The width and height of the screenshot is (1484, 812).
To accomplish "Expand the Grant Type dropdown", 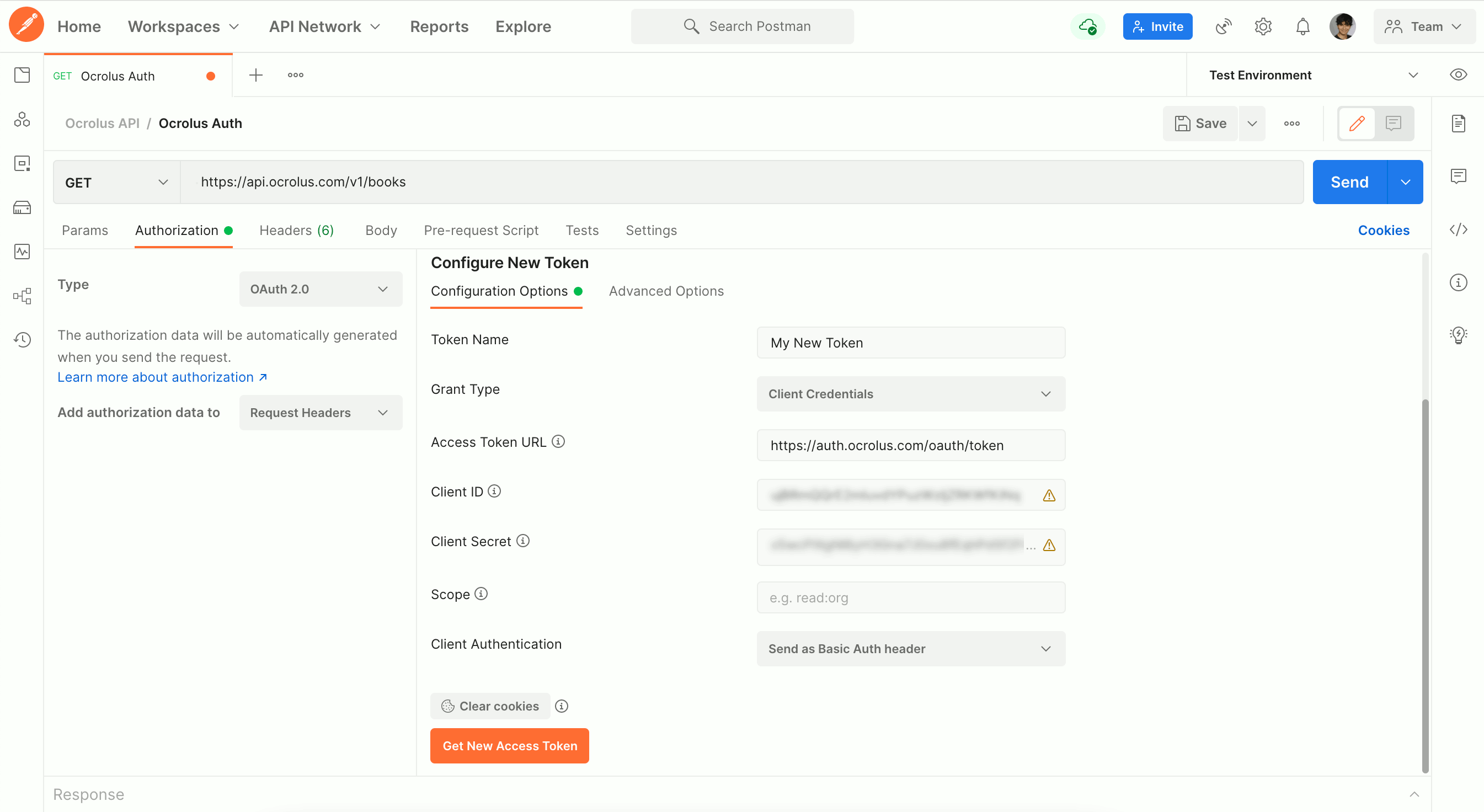I will pos(910,394).
